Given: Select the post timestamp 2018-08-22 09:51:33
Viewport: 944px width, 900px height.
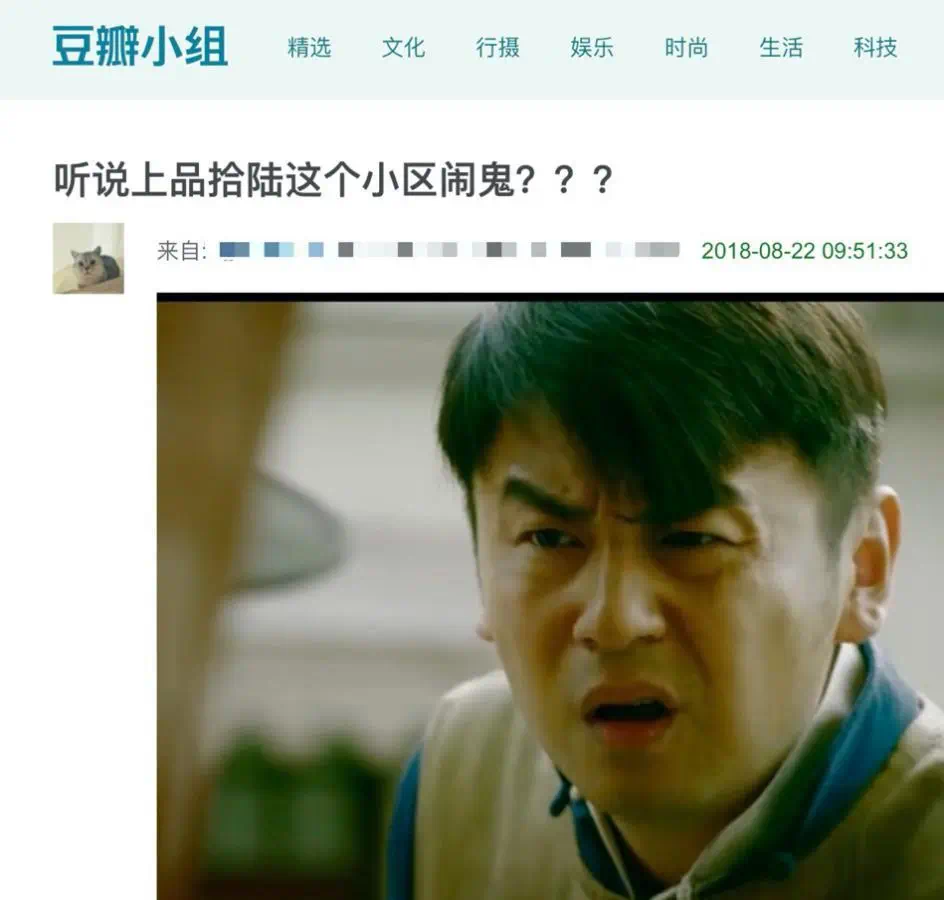Looking at the screenshot, I should click(804, 250).
